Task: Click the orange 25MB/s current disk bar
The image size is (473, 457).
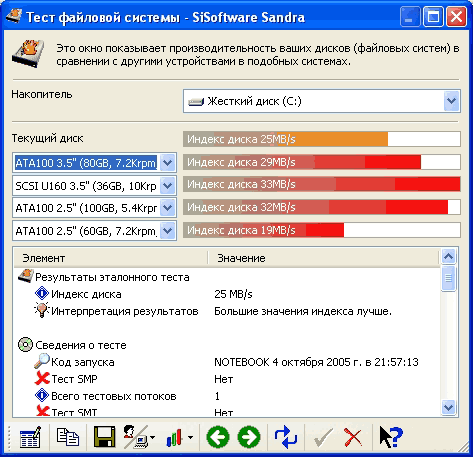Action: click(x=322, y=139)
